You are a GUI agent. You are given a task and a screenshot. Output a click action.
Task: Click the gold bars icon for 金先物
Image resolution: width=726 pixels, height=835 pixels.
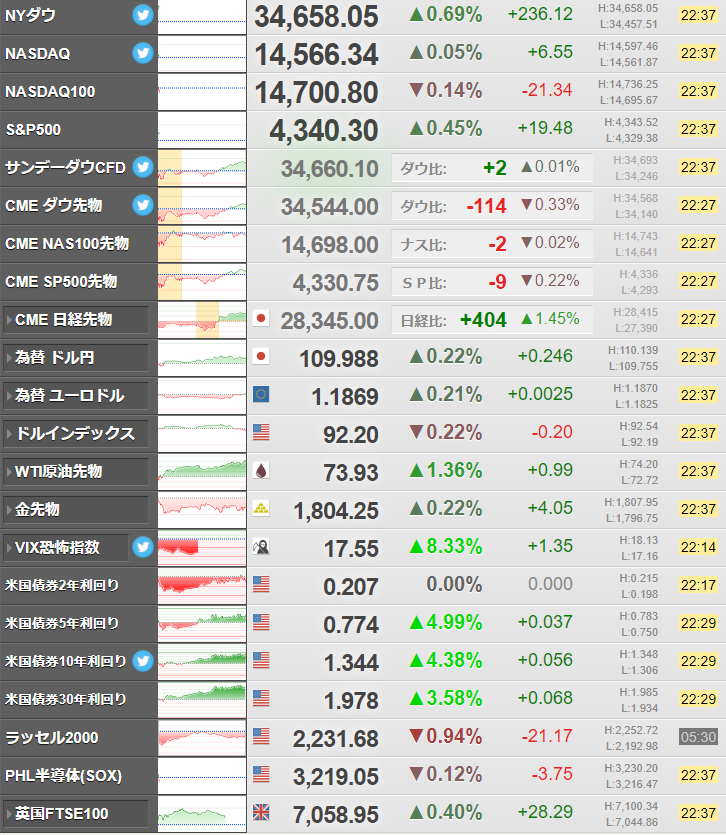pos(261,508)
